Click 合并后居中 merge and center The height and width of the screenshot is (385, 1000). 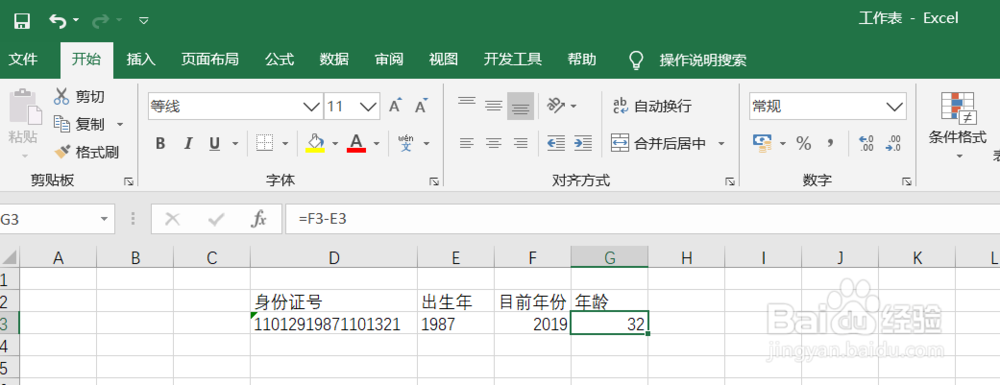[x=659, y=143]
